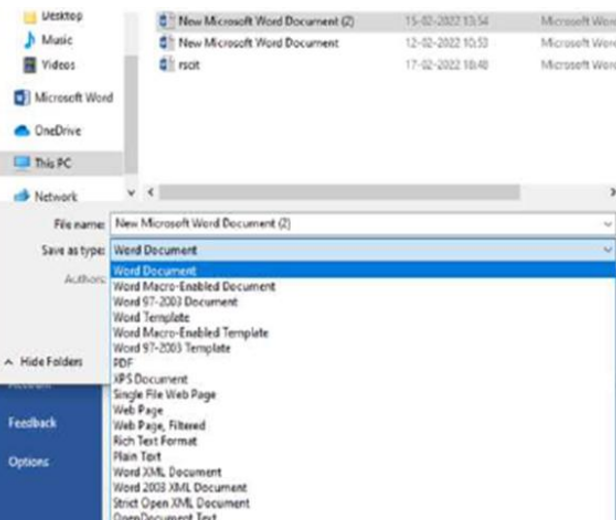Collapse the Hide Folders chevron
This screenshot has width=616, height=531.
click(x=9, y=361)
